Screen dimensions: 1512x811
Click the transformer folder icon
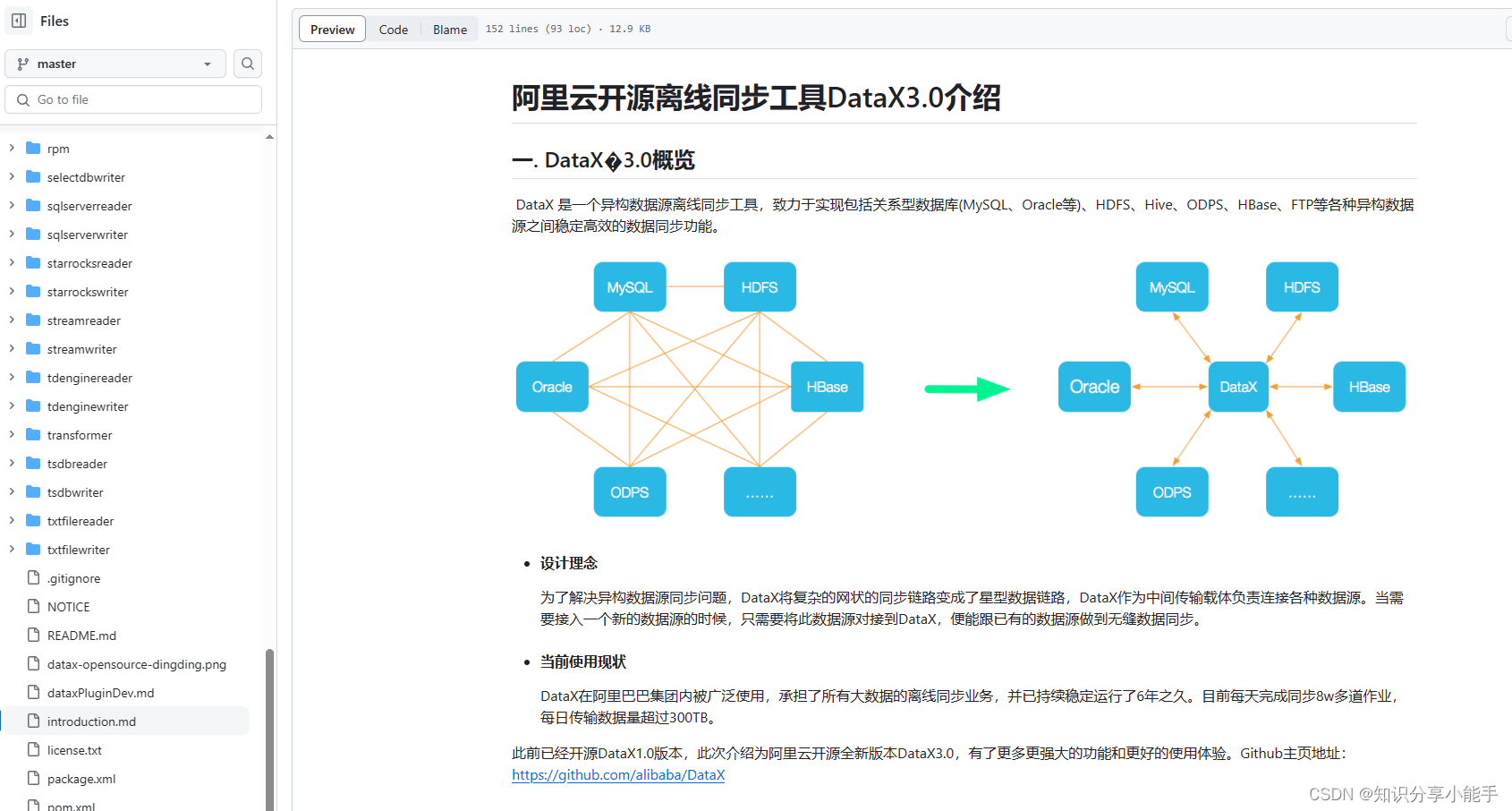(34, 434)
